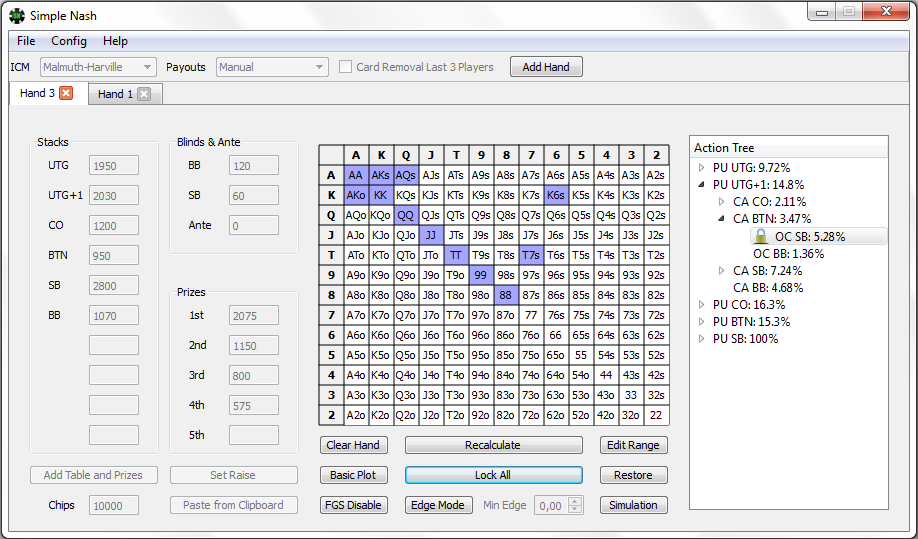Click the Add Hand button

[x=546, y=67]
